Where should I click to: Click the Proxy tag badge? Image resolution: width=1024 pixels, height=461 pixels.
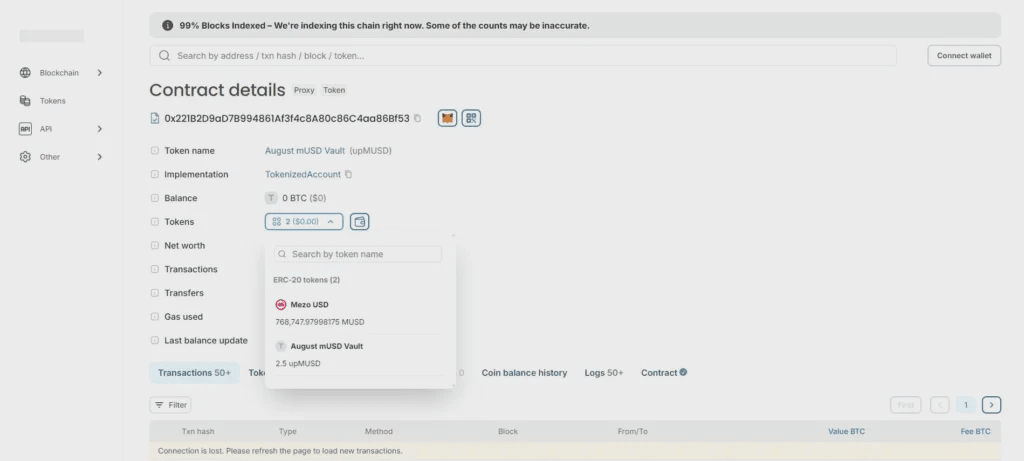coord(304,90)
